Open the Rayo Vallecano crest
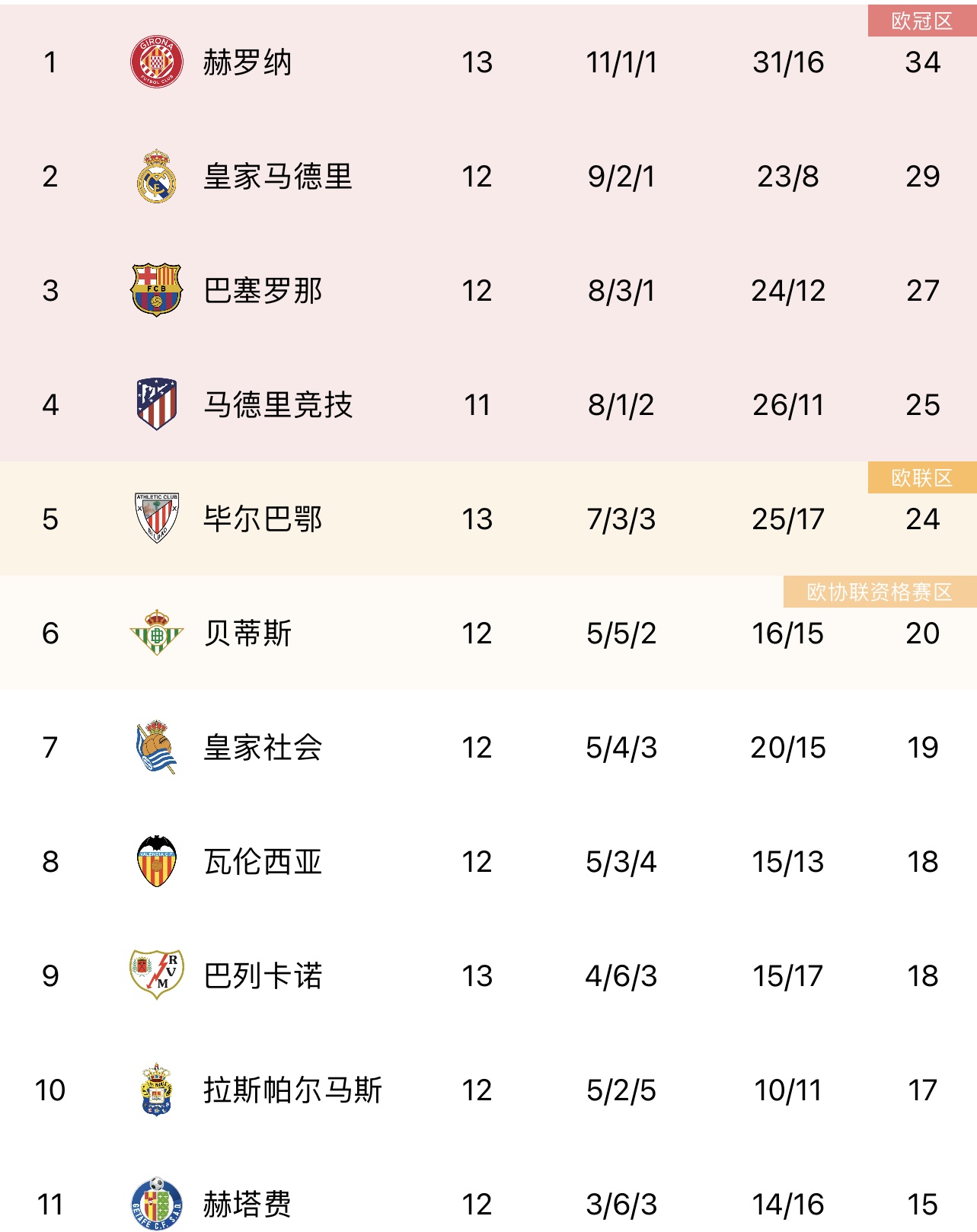Screen dimensions: 977x1232 point(157,975)
